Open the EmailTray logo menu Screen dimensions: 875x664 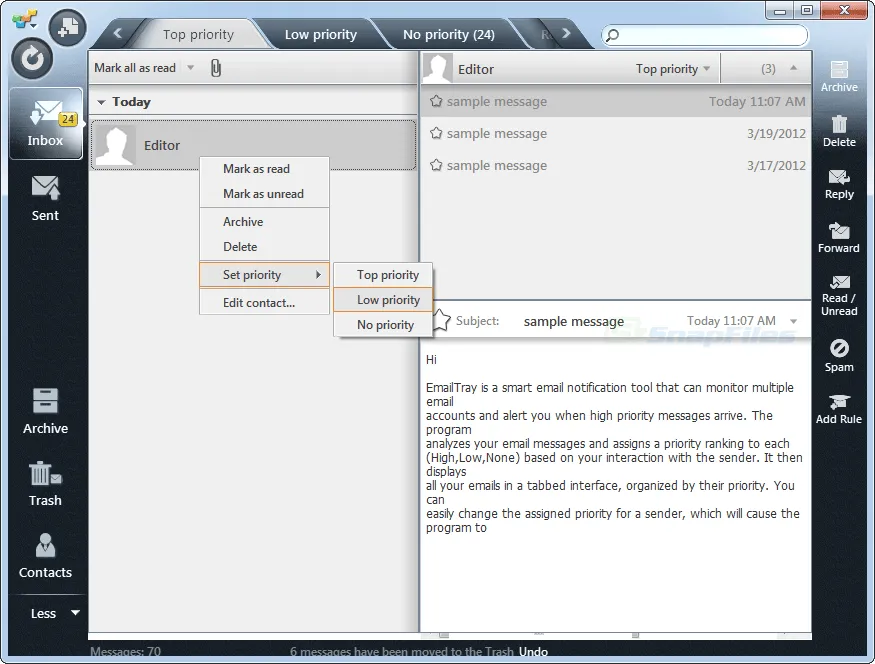(25, 20)
